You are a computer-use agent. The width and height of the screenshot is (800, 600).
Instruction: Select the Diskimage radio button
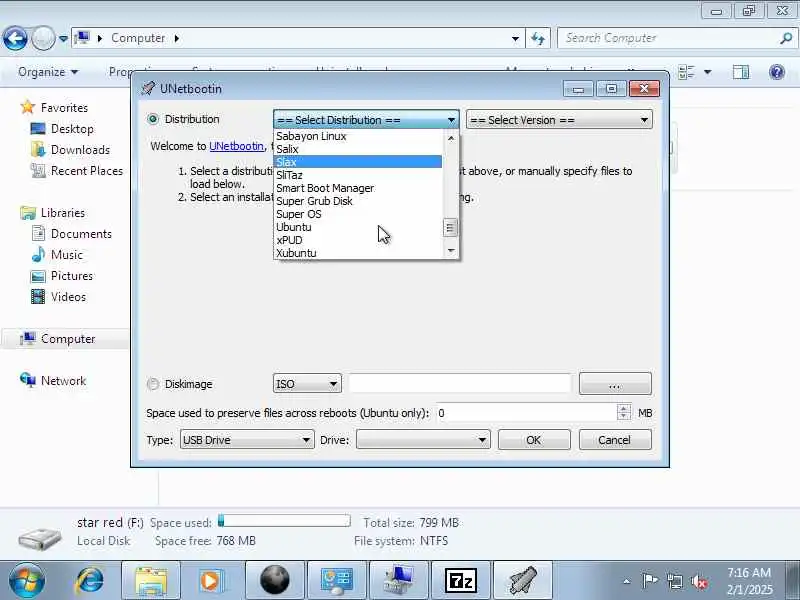tap(153, 384)
